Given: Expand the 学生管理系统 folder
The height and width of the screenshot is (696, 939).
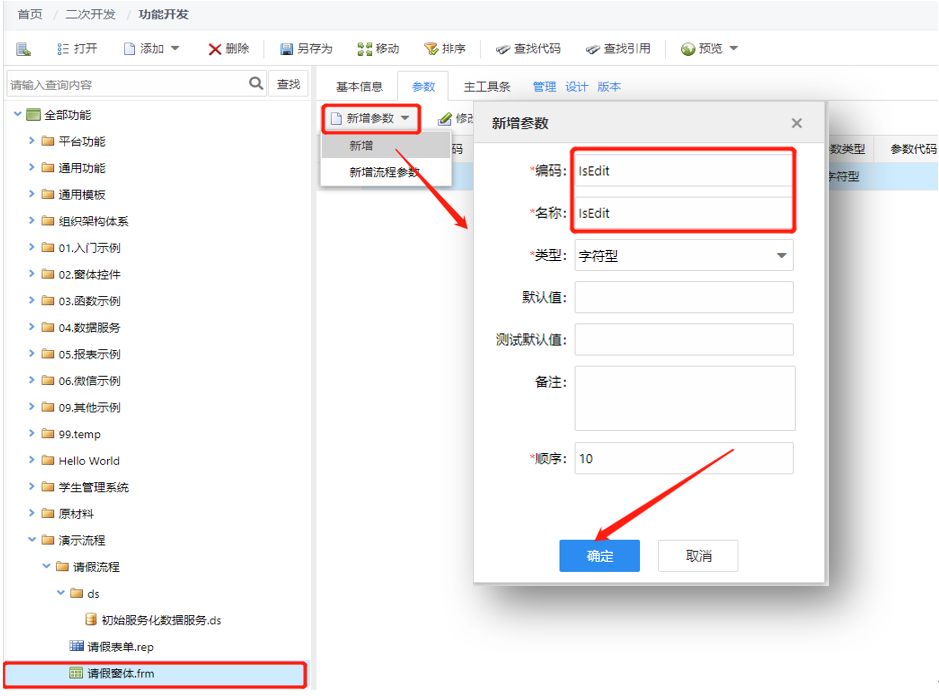Looking at the screenshot, I should tap(32, 487).
